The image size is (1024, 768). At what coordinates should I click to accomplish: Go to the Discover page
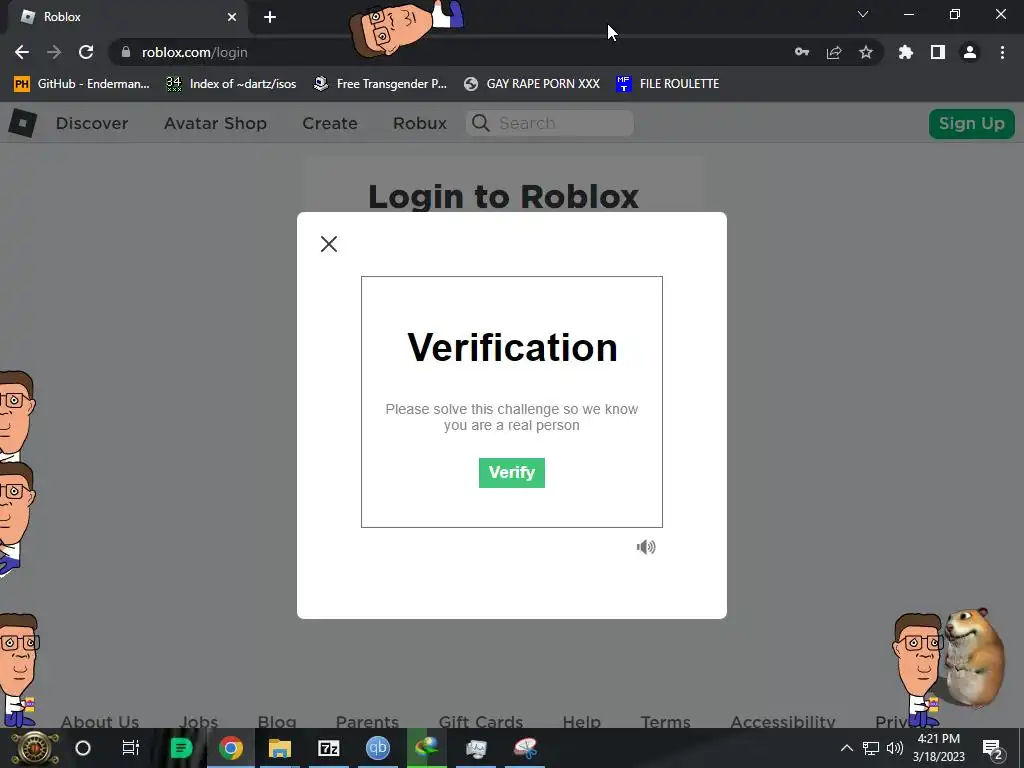tap(92, 123)
